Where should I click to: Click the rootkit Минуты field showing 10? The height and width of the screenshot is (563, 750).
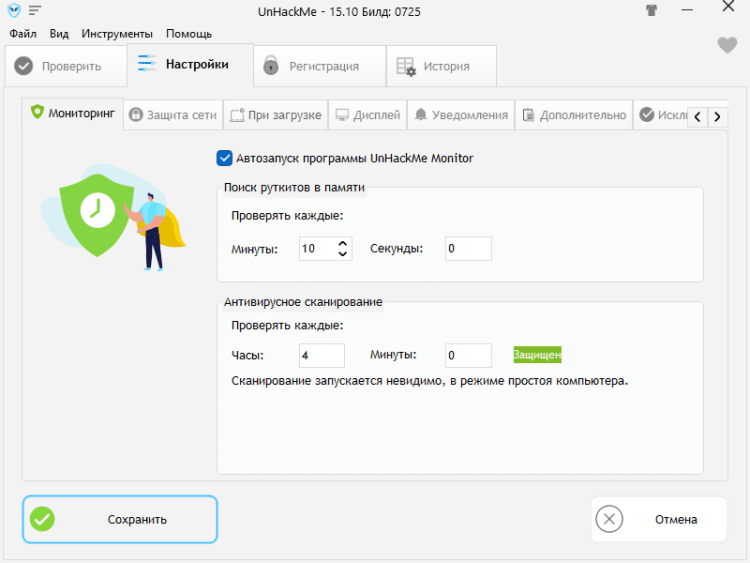[317, 249]
